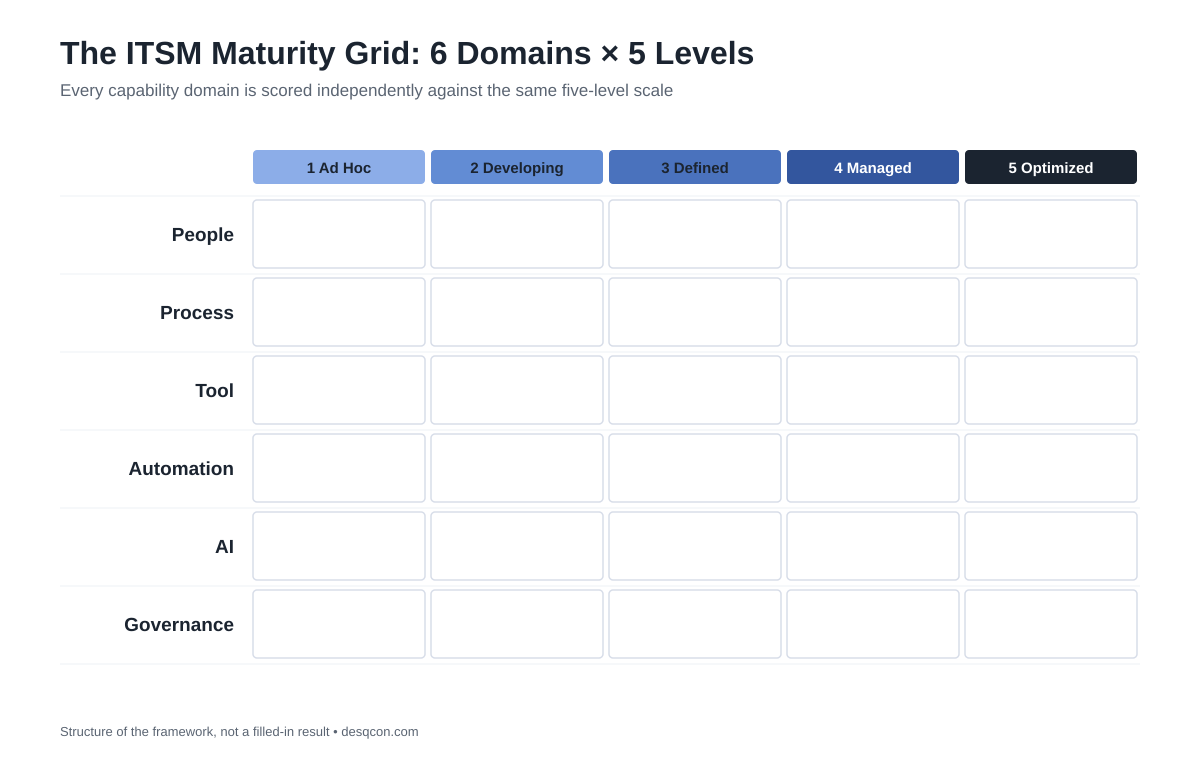Select the People cell under 5 Optimized
This screenshot has height=760, width=1200.
coord(1051,234)
